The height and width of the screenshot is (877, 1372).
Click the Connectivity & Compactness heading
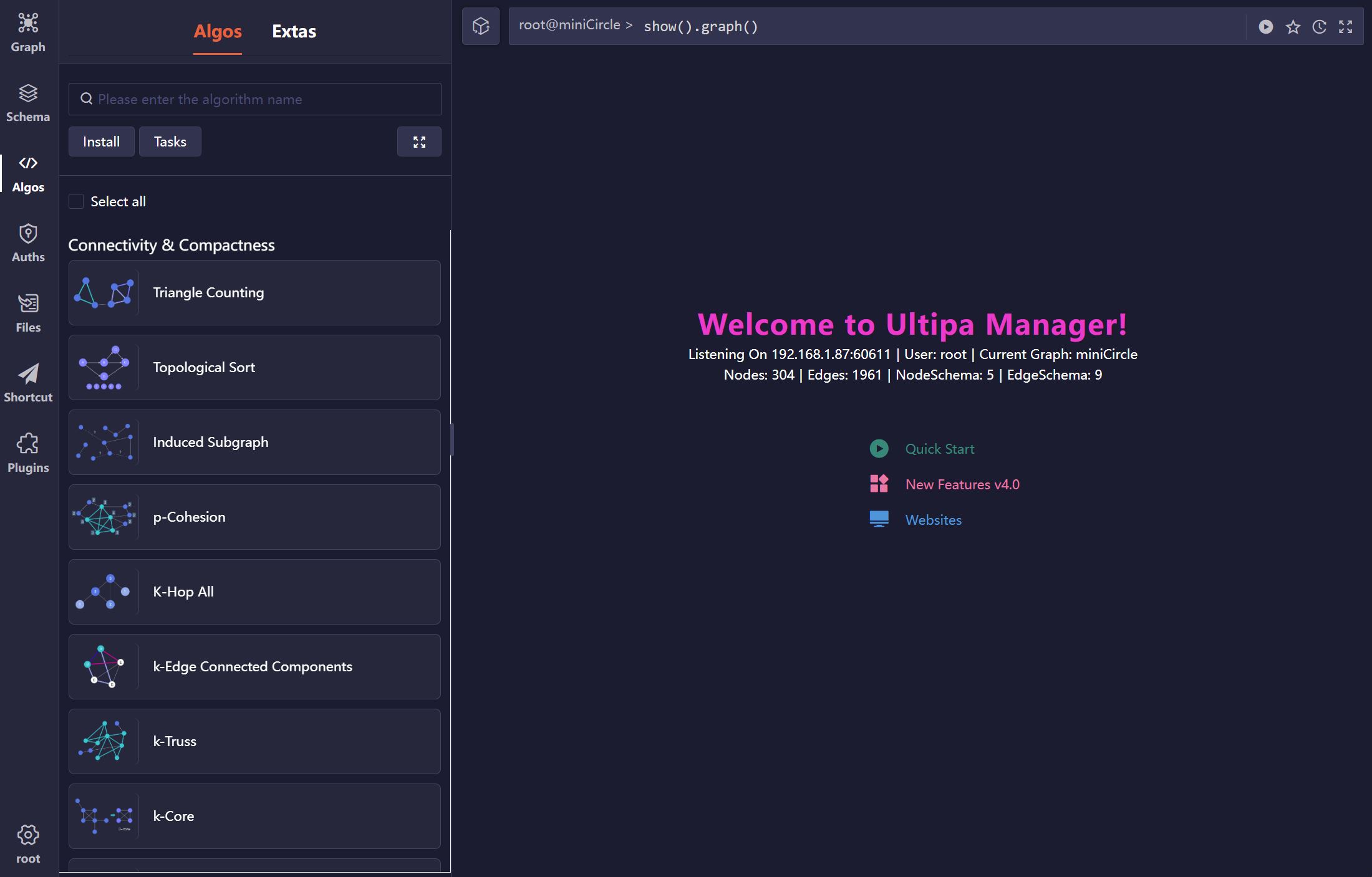coord(171,245)
